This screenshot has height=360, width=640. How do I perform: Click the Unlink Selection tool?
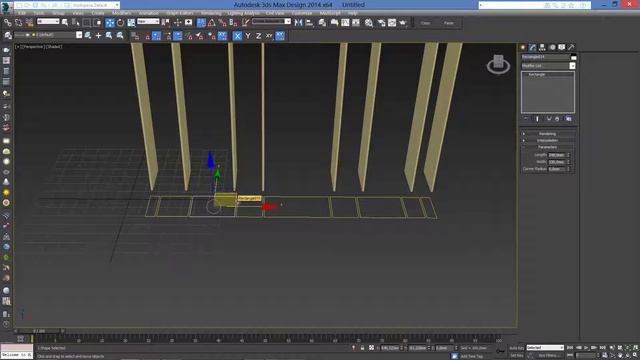pyautogui.click(x=19, y=23)
